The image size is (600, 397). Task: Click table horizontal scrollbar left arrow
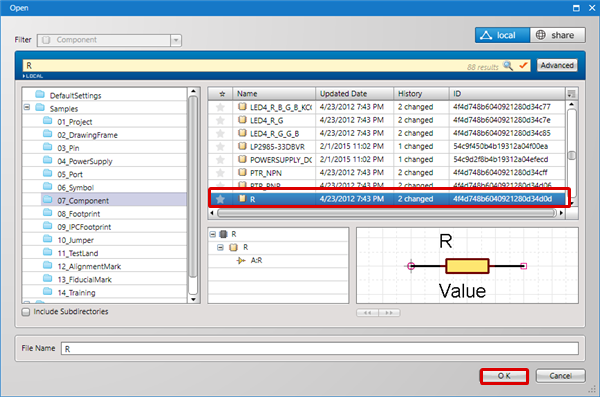(x=212, y=213)
